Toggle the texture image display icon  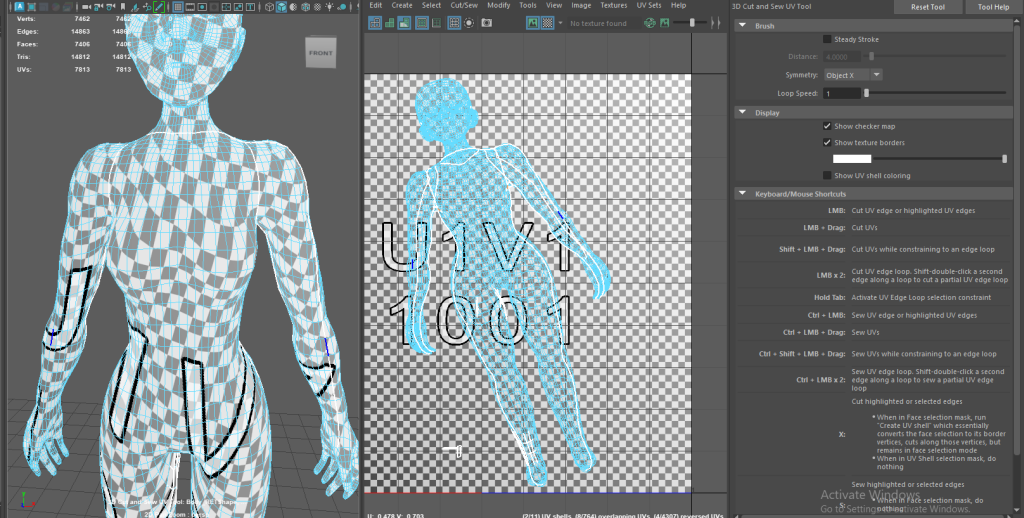click(x=532, y=22)
